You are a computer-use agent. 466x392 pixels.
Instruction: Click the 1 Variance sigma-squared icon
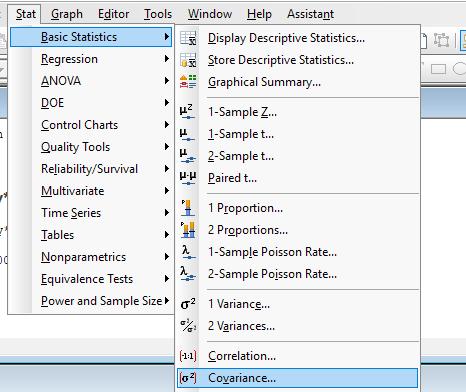click(188, 304)
